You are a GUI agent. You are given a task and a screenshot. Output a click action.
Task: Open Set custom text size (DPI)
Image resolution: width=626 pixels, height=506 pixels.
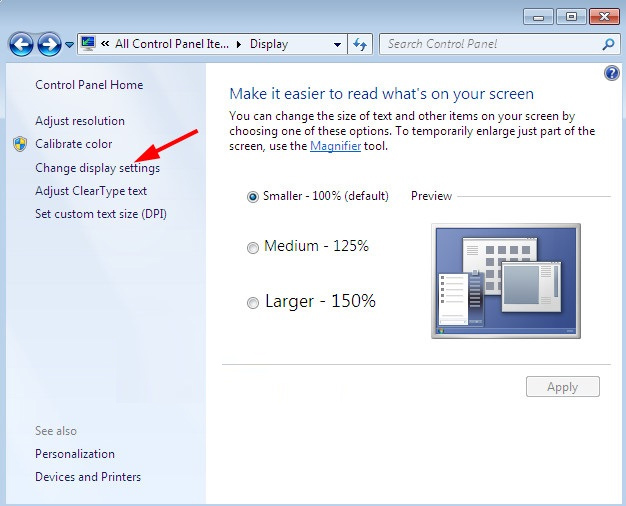point(101,214)
